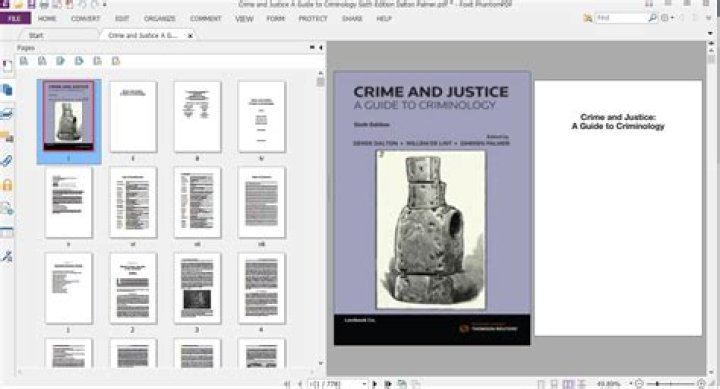Click the first icon in Pages panel toolbar
The image size is (720, 389).
point(24,61)
